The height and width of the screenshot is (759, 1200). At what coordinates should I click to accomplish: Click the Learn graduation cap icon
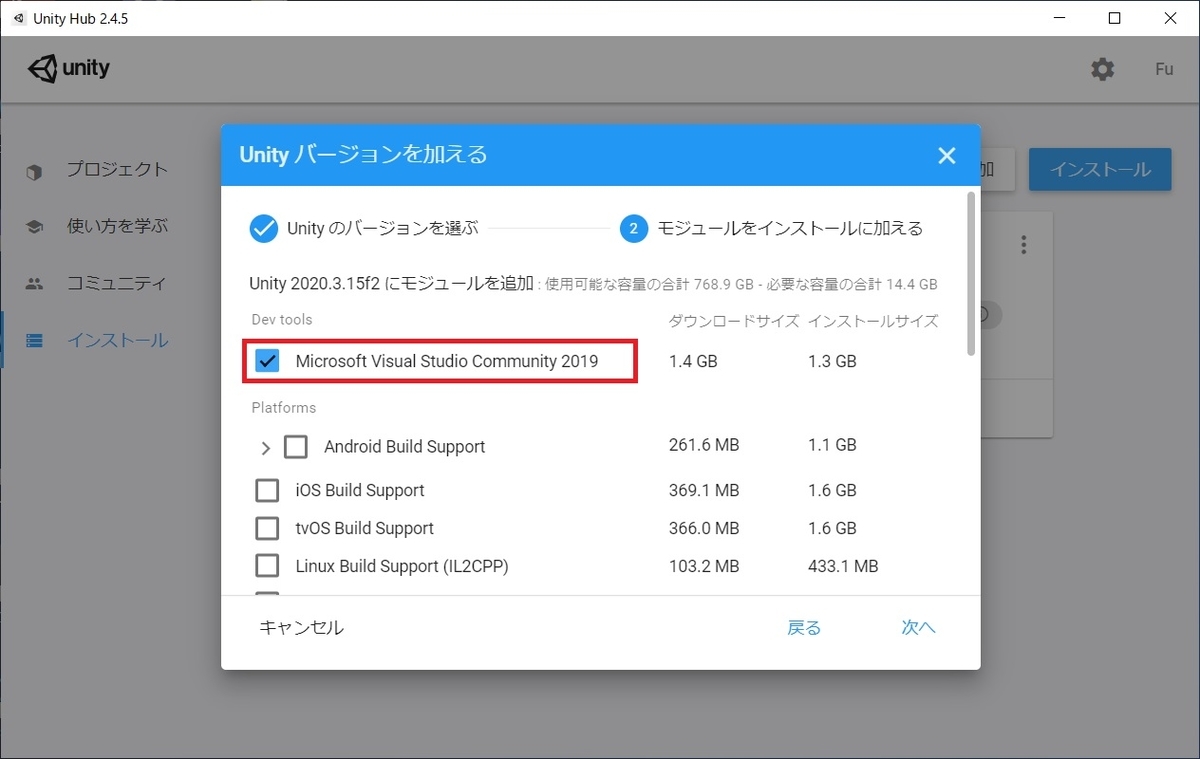pyautogui.click(x=35, y=227)
